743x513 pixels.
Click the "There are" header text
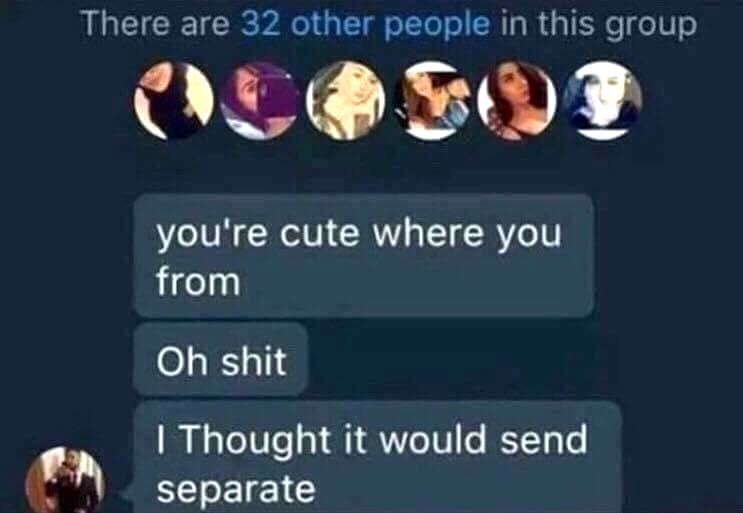pyautogui.click(x=155, y=23)
